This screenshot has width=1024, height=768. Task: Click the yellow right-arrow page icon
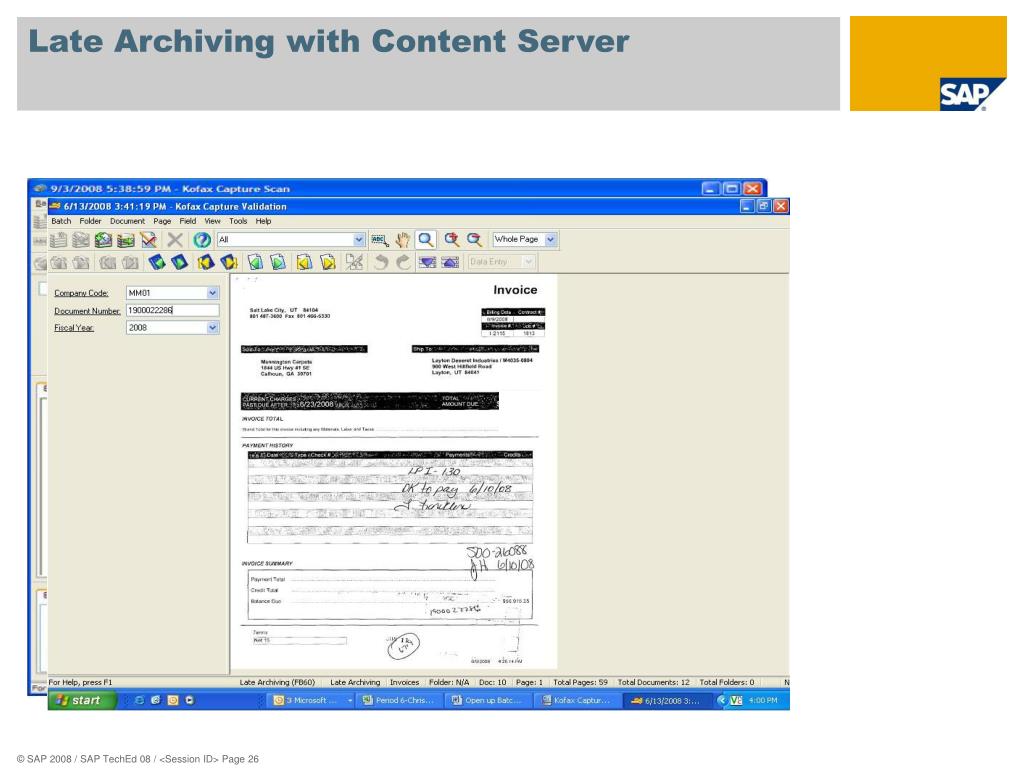[328, 263]
